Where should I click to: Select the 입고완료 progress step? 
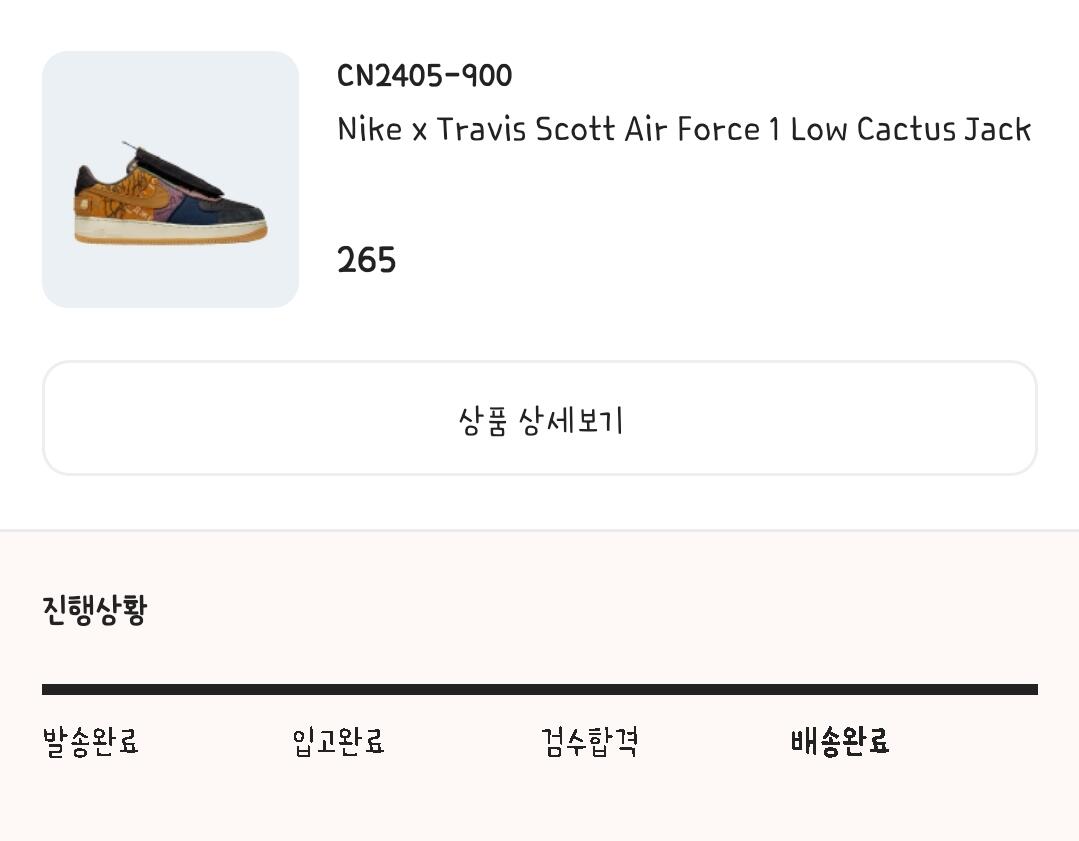(338, 742)
